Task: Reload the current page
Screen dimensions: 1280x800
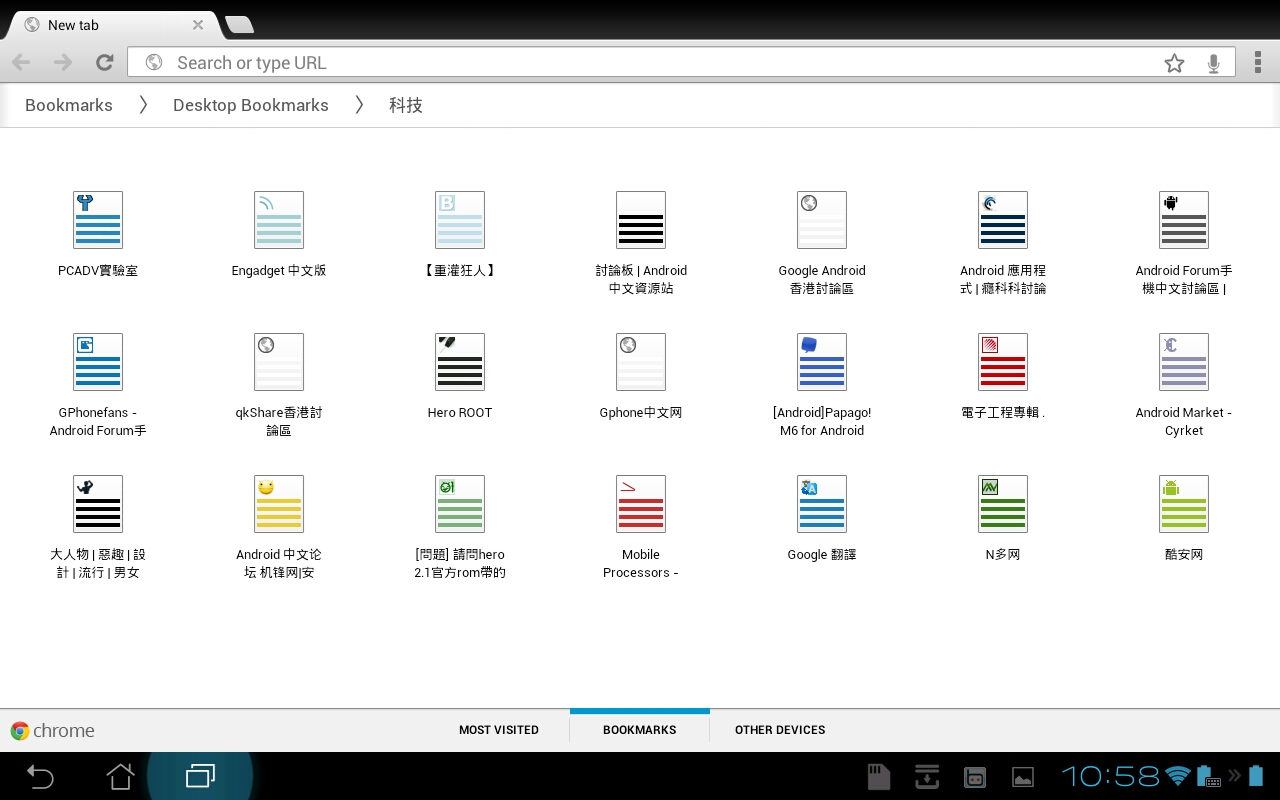Action: click(104, 63)
